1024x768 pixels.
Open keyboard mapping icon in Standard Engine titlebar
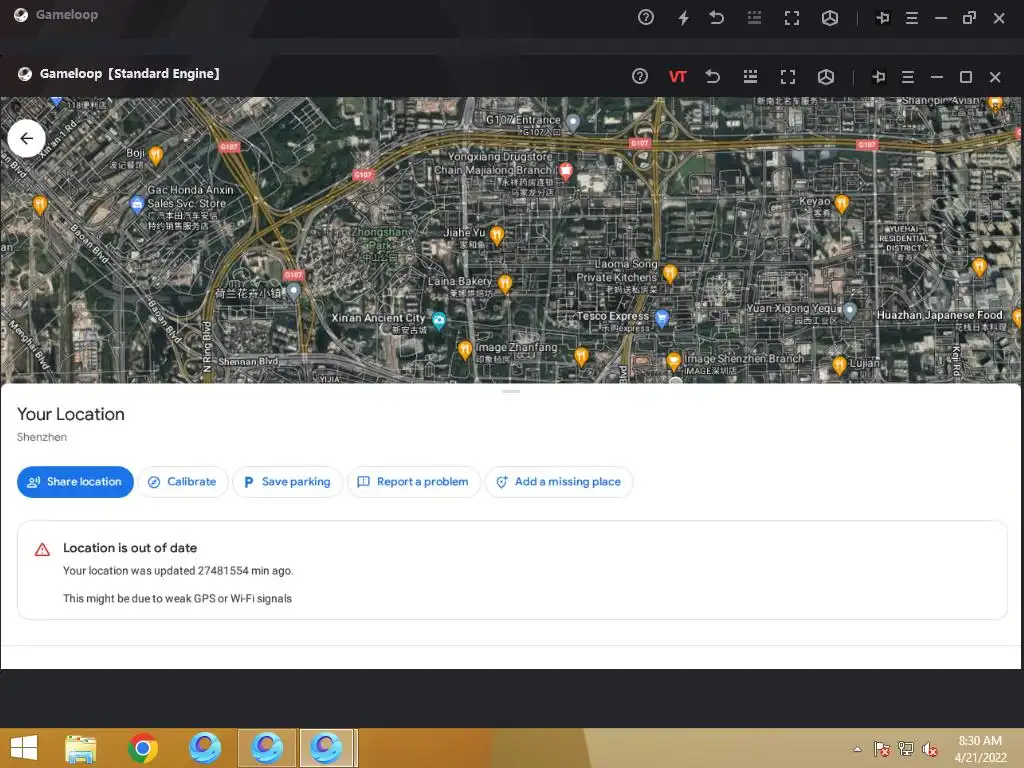750,76
